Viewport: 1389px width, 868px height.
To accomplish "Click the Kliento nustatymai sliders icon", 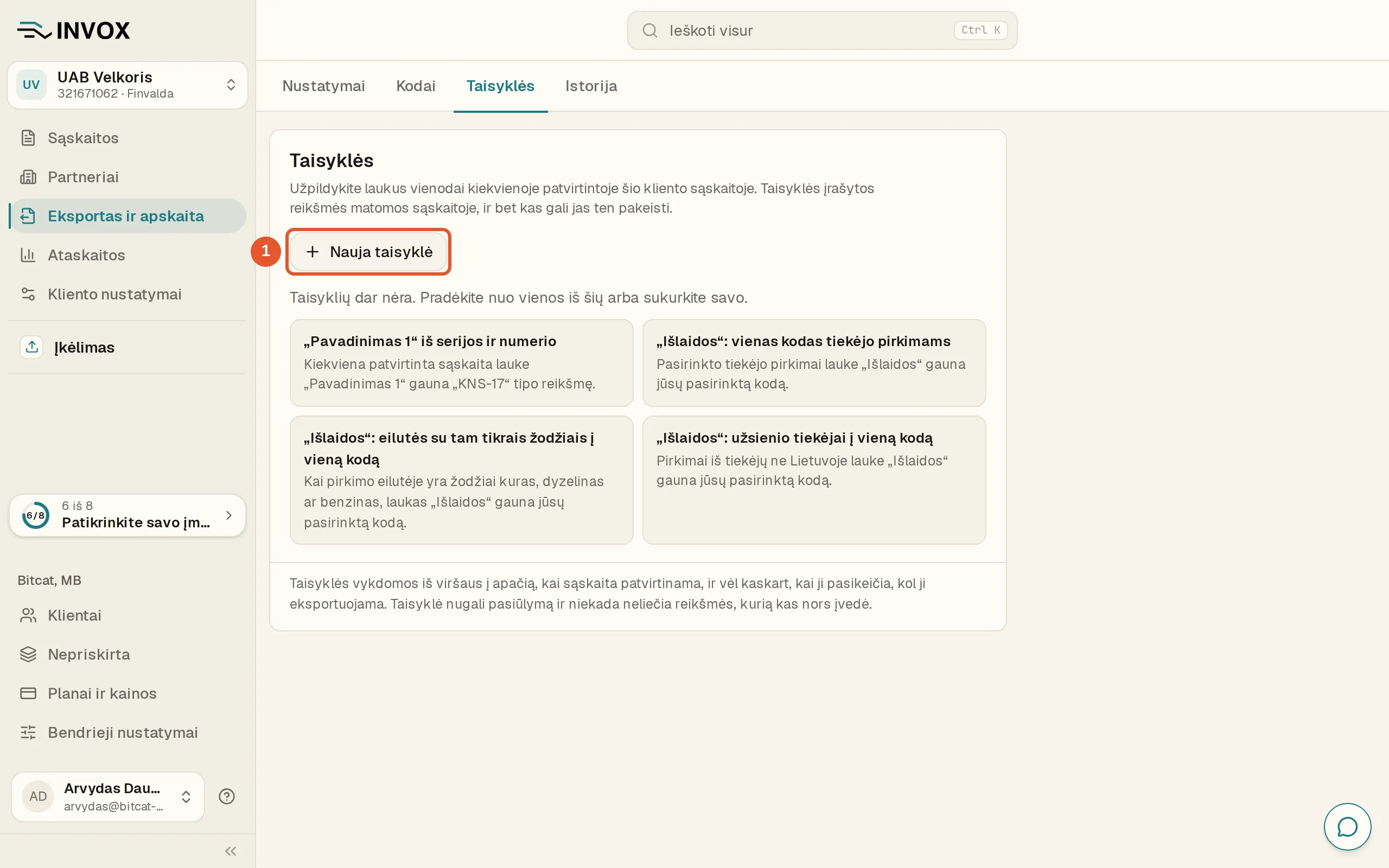I will coord(28,294).
